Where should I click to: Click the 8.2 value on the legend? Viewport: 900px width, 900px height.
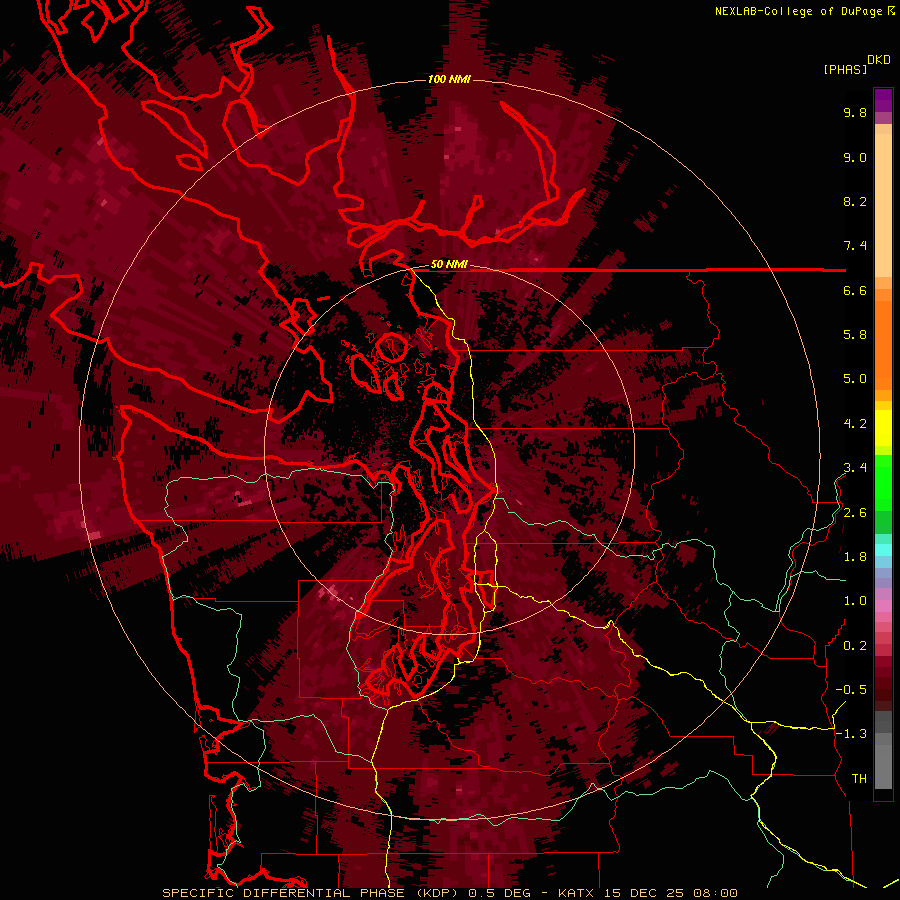[x=855, y=202]
